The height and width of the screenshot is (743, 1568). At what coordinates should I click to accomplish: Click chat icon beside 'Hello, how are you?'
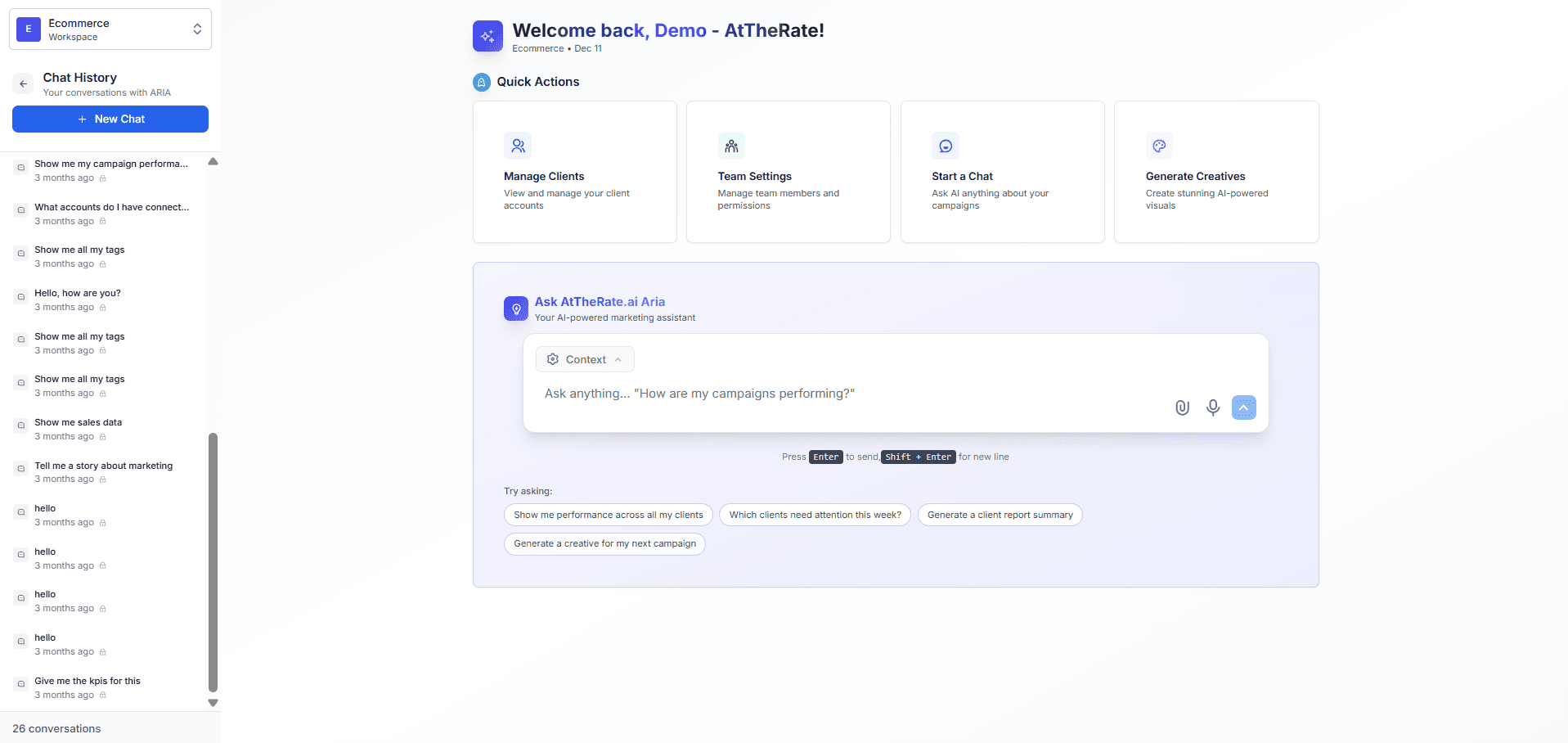pyautogui.click(x=21, y=296)
